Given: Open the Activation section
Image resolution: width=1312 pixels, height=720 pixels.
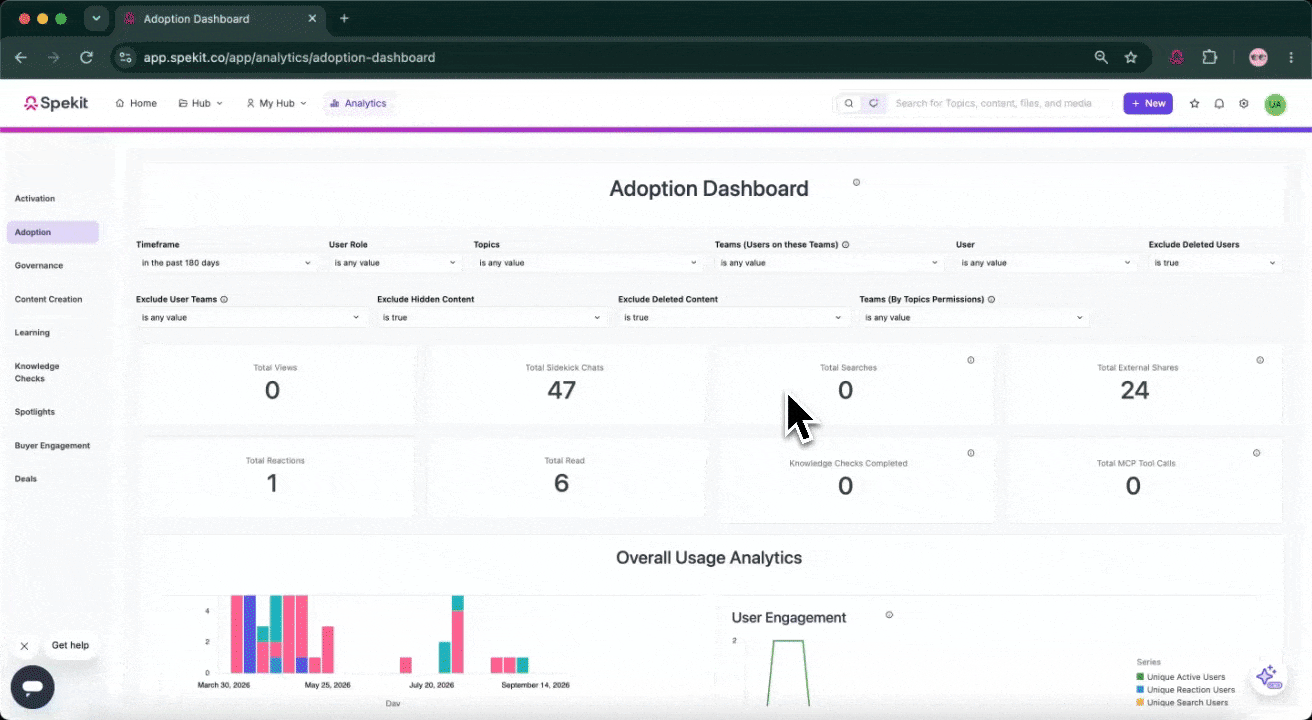Looking at the screenshot, I should tap(35, 199).
